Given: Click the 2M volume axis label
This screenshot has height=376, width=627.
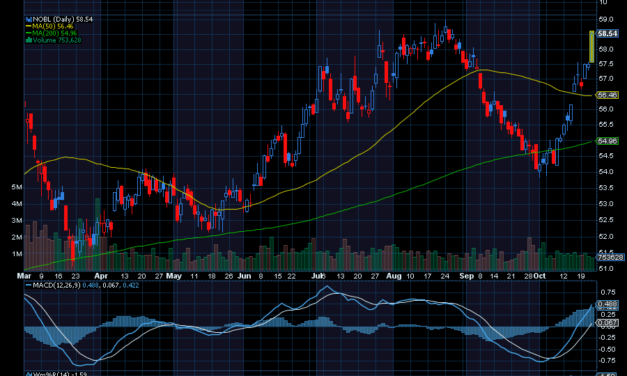Looking at the screenshot, I should pos(17,237).
